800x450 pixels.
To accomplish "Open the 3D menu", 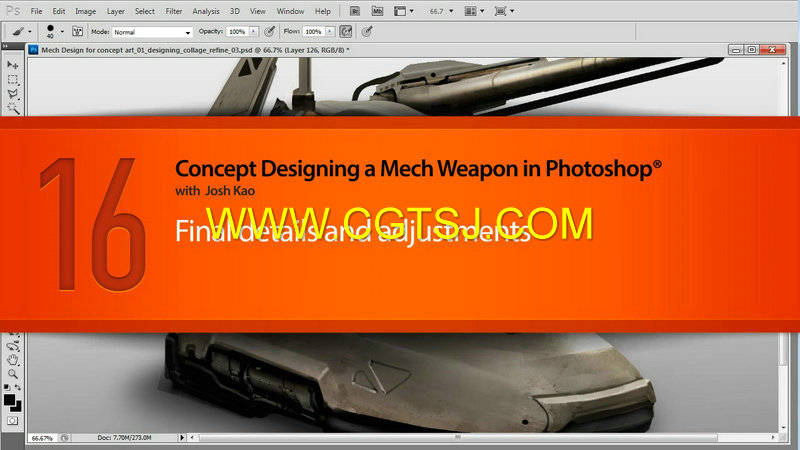I will (235, 11).
